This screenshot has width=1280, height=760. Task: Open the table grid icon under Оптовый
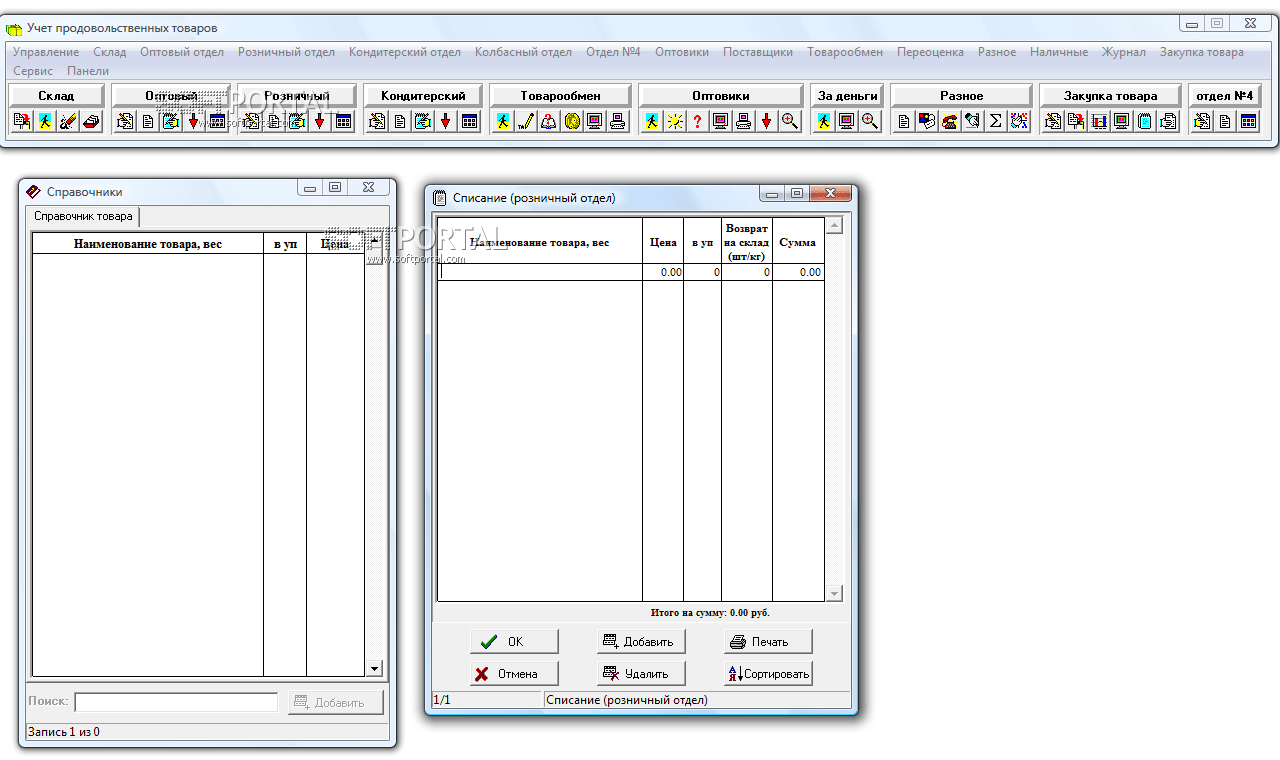point(217,121)
